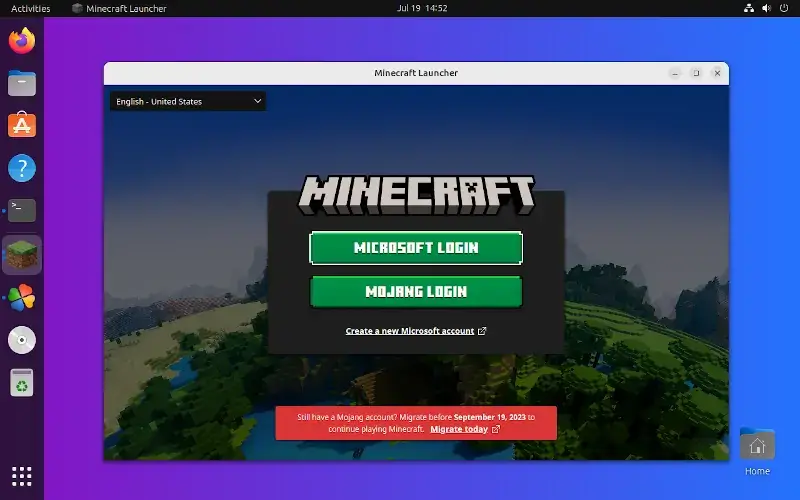
Task: Open Firefox from the dock
Action: (22, 41)
